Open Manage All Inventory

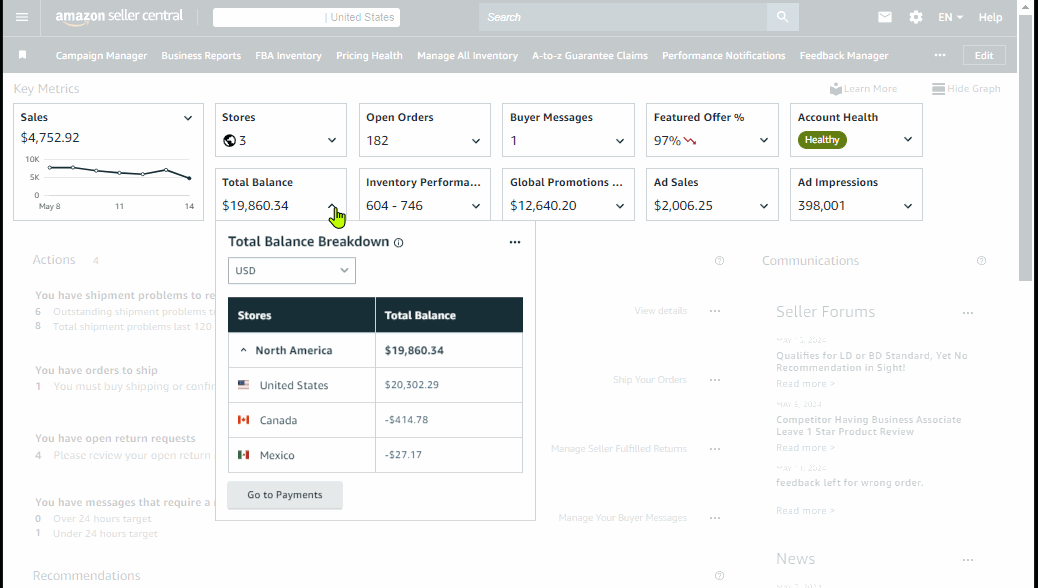pyautogui.click(x=467, y=56)
